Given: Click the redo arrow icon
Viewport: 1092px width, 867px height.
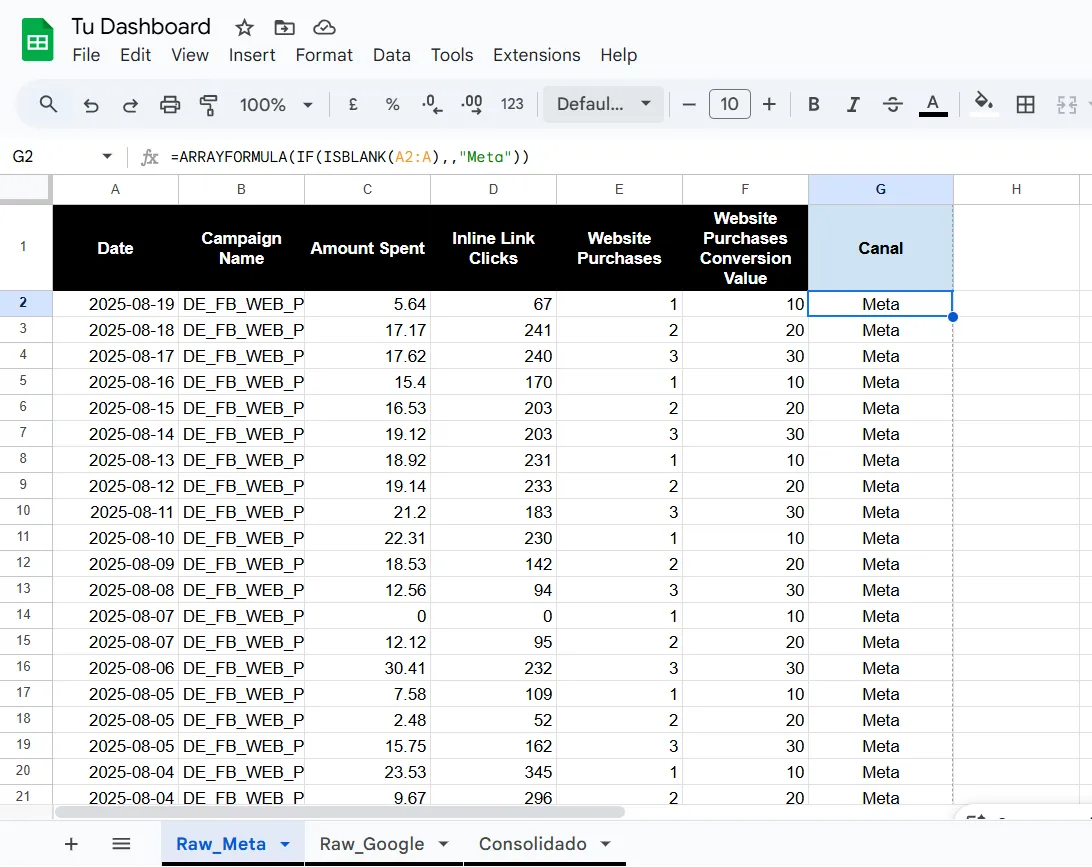Looking at the screenshot, I should (x=130, y=105).
